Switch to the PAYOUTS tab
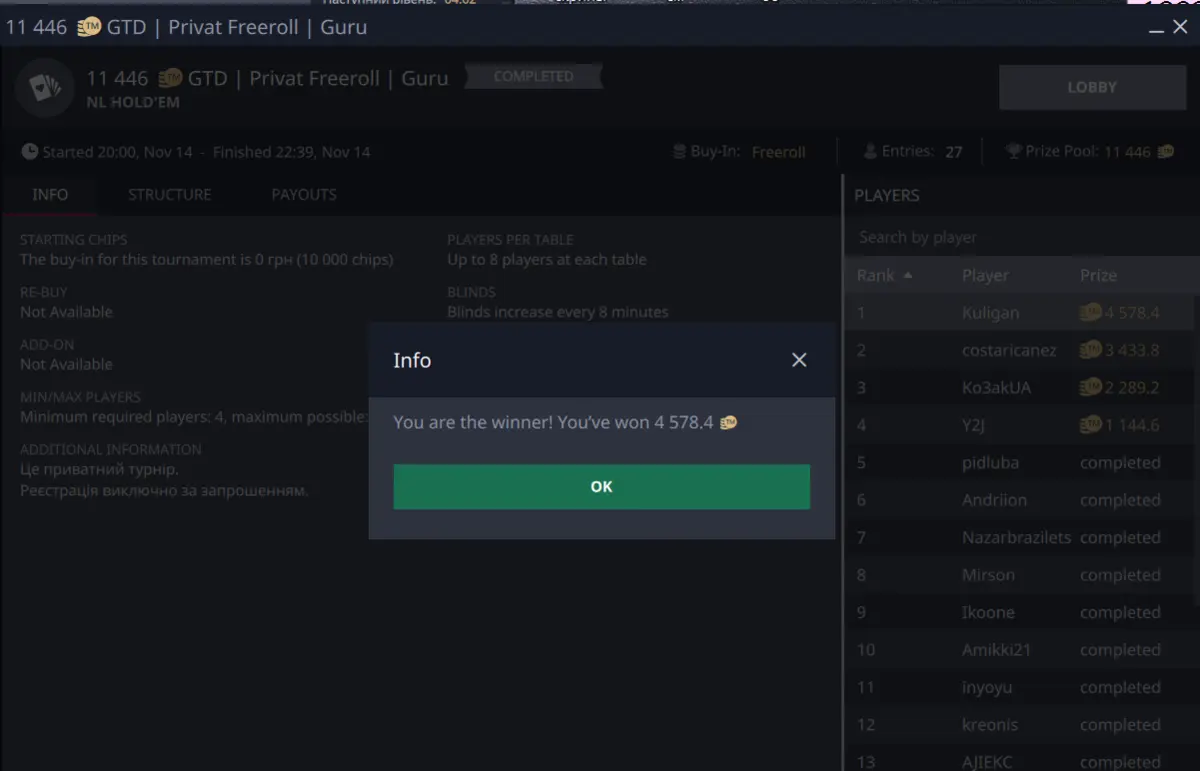1200x771 pixels. point(304,195)
